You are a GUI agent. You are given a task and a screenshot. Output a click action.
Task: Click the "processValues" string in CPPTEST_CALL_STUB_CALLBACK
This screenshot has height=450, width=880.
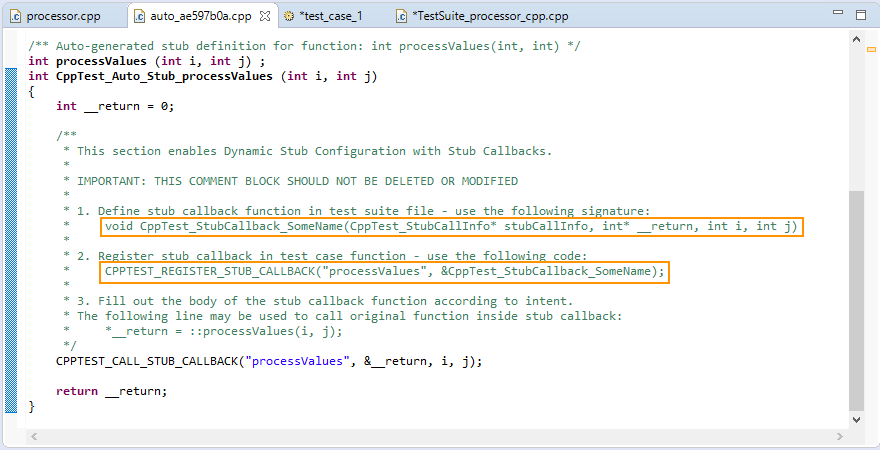point(297,361)
